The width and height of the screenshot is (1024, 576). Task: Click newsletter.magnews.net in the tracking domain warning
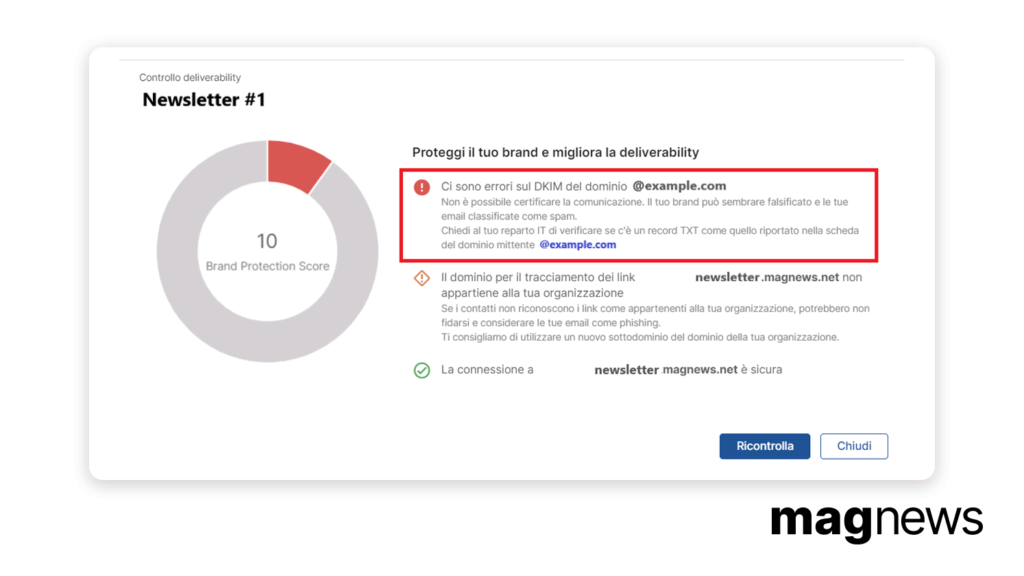click(767, 278)
